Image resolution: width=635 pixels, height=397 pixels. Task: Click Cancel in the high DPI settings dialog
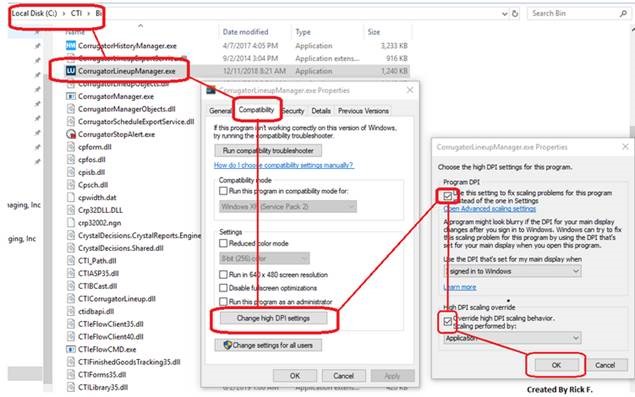click(605, 365)
